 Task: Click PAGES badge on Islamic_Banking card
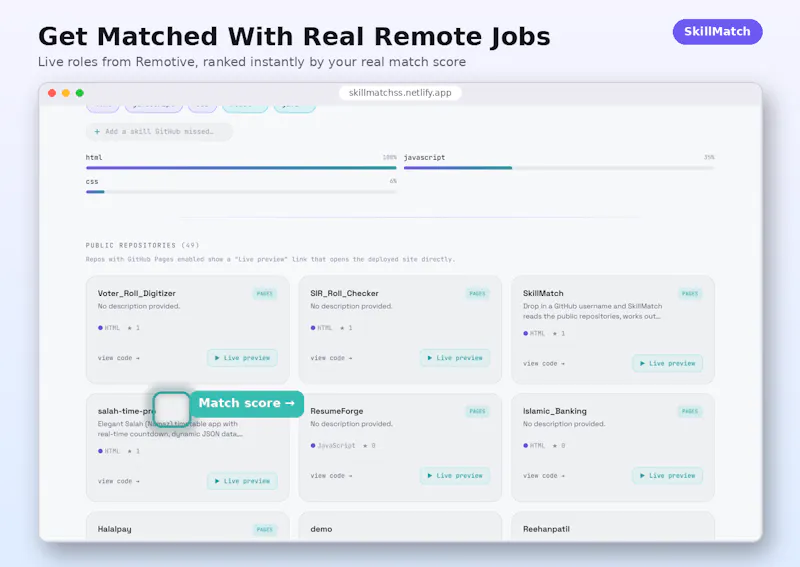690,411
